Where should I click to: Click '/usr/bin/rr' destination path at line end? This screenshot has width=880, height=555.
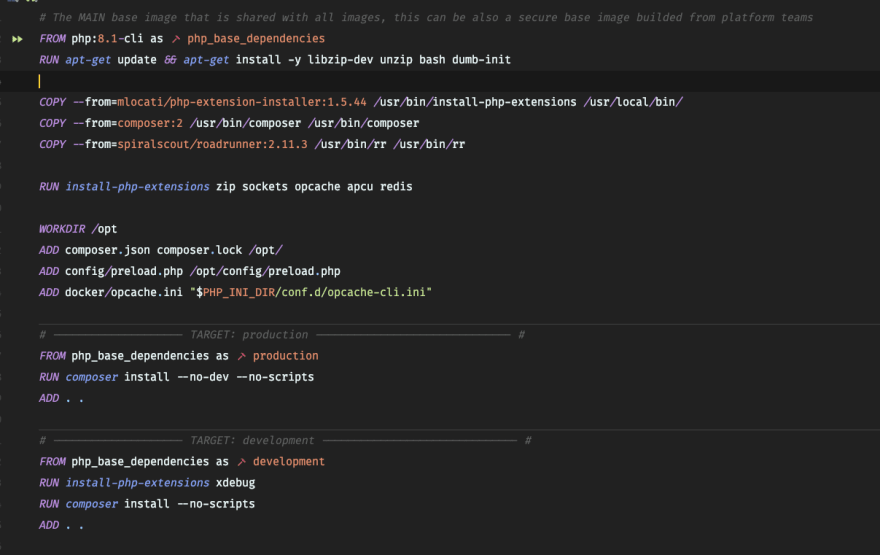429,144
